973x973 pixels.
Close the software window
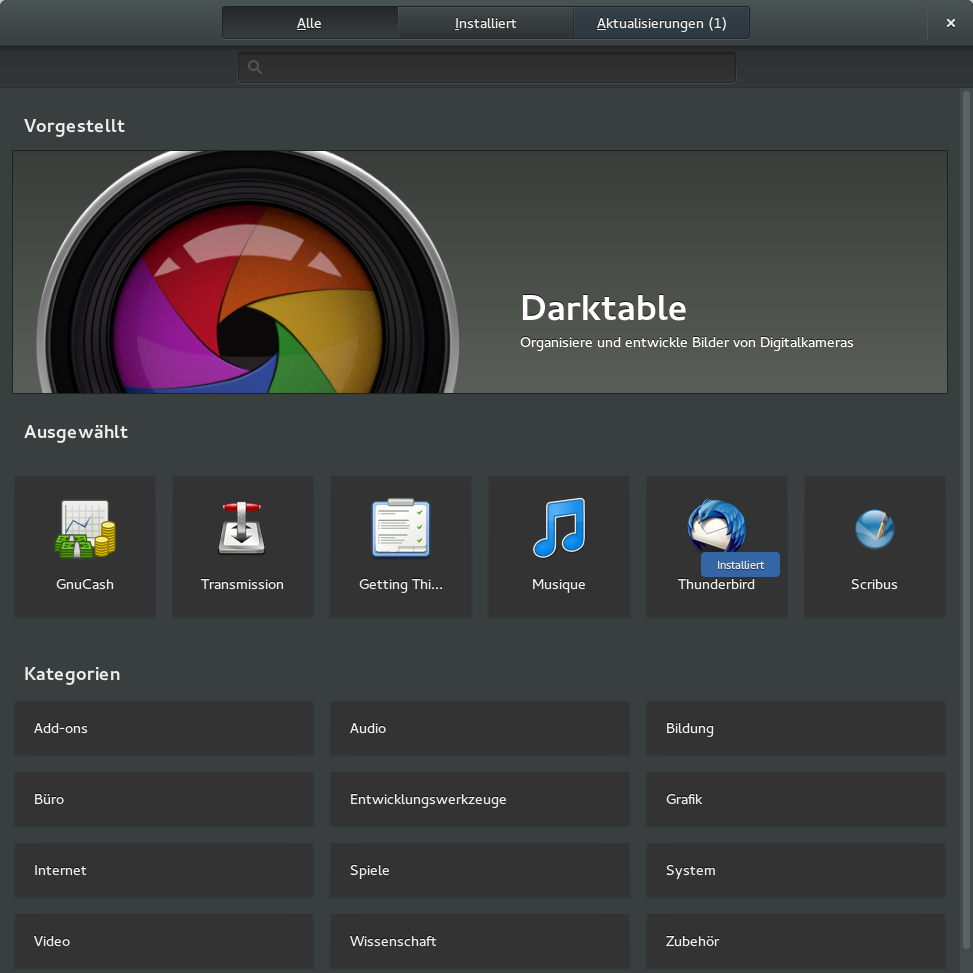coord(950,23)
